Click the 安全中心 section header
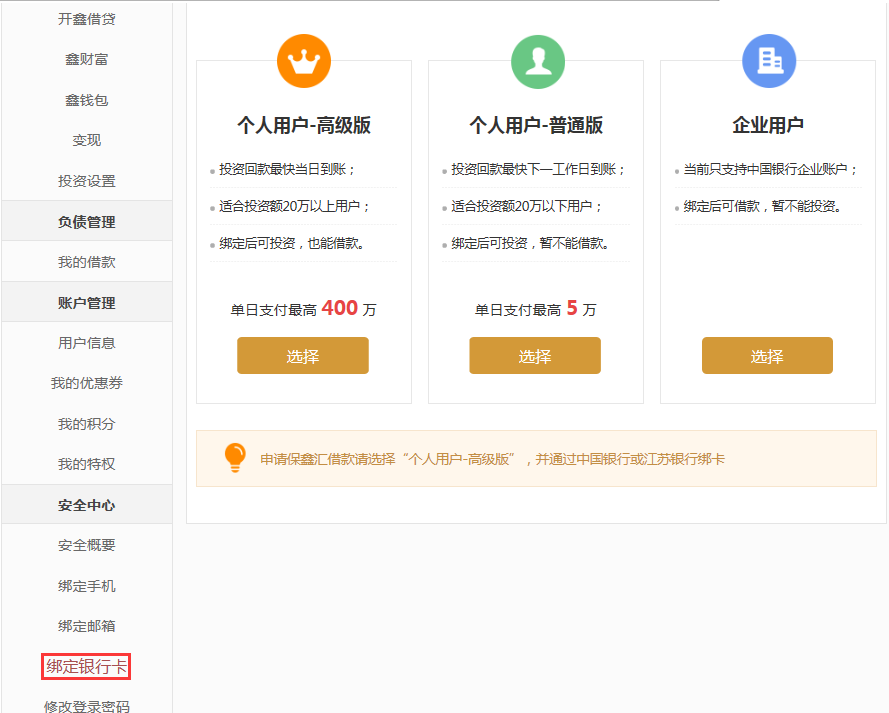The image size is (889, 713). coord(87,505)
